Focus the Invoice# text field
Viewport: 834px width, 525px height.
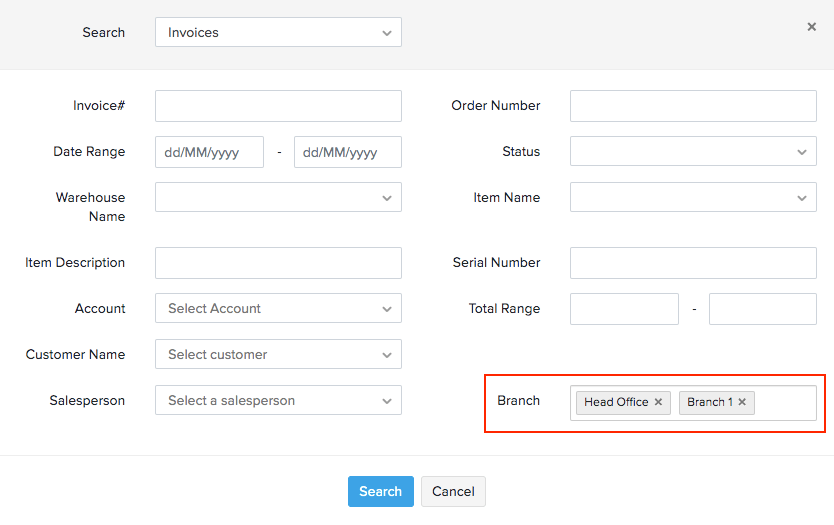click(278, 106)
